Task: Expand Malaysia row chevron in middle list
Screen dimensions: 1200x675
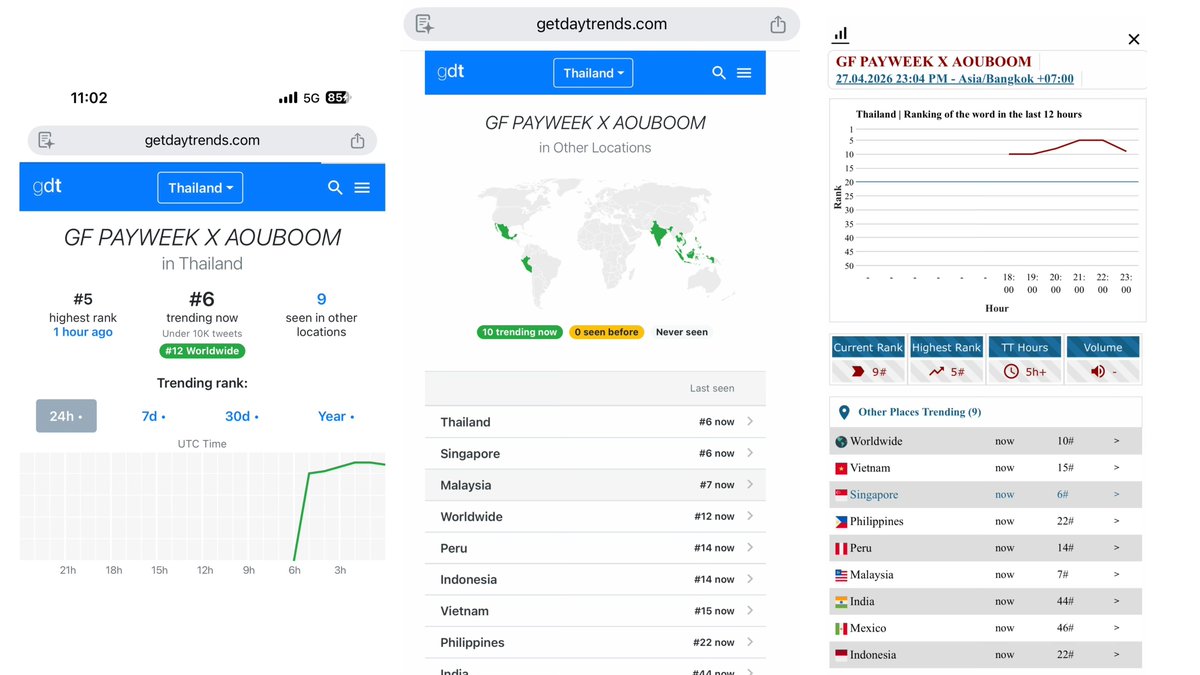Action: tap(750, 484)
